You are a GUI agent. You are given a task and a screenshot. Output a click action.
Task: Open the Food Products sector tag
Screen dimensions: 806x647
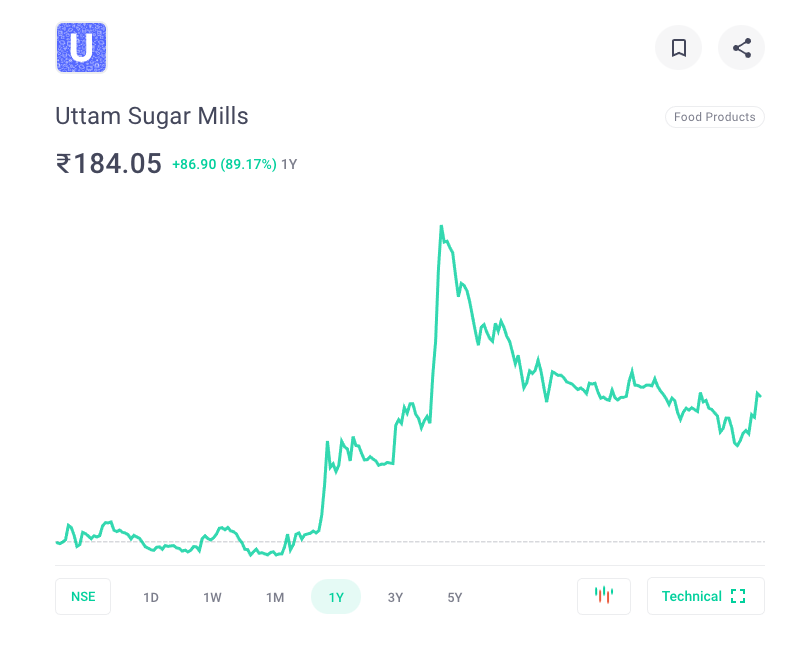[715, 117]
